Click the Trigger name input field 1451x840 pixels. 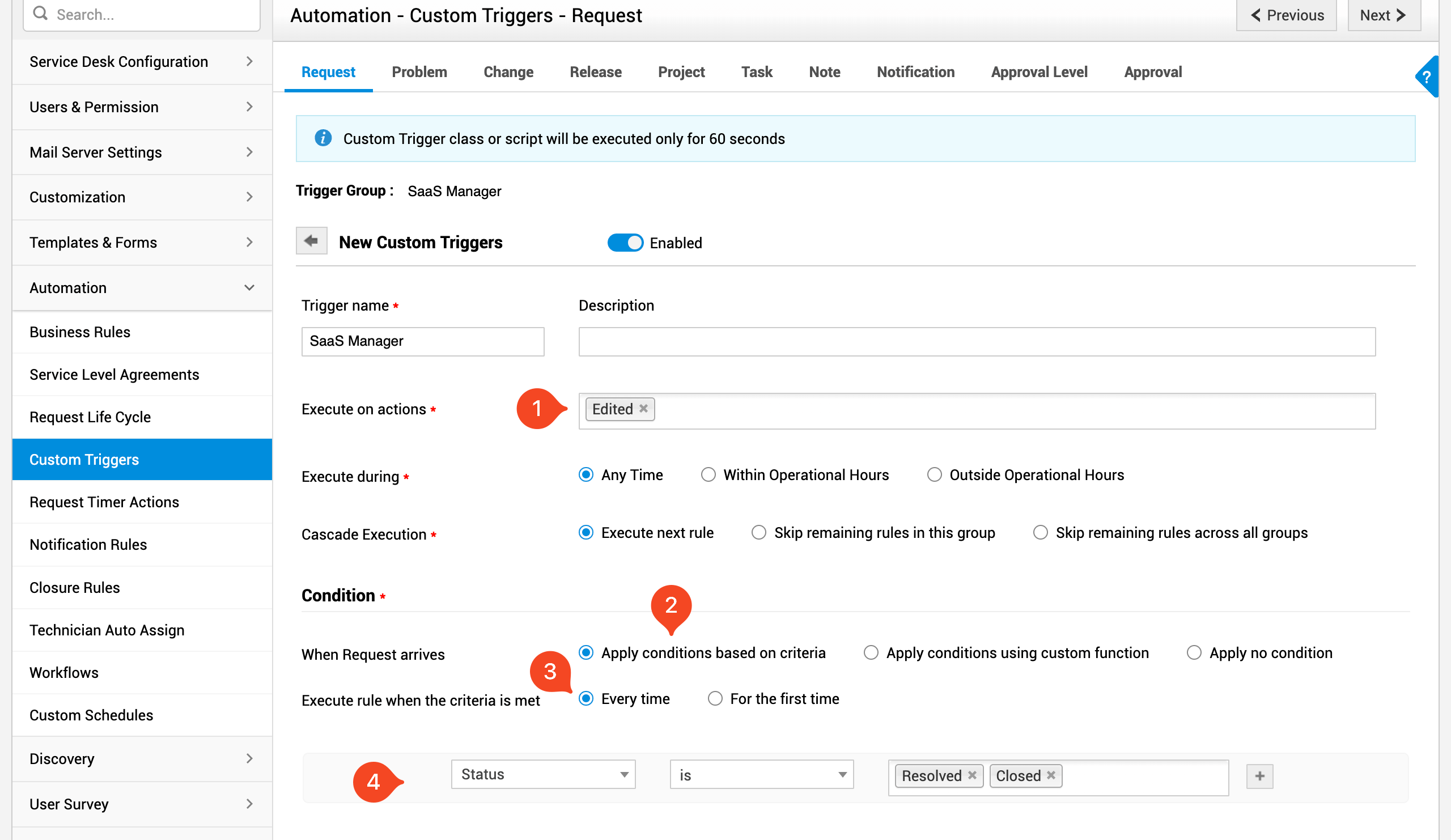pyautogui.click(x=423, y=341)
